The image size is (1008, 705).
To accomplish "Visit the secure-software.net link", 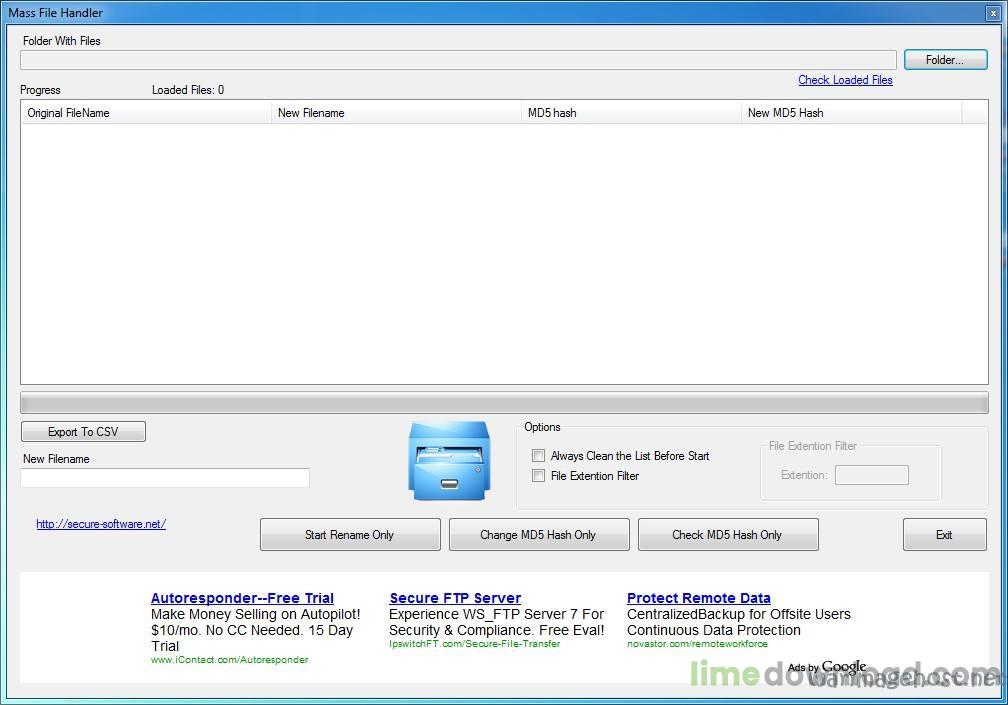I will pyautogui.click(x=101, y=524).
